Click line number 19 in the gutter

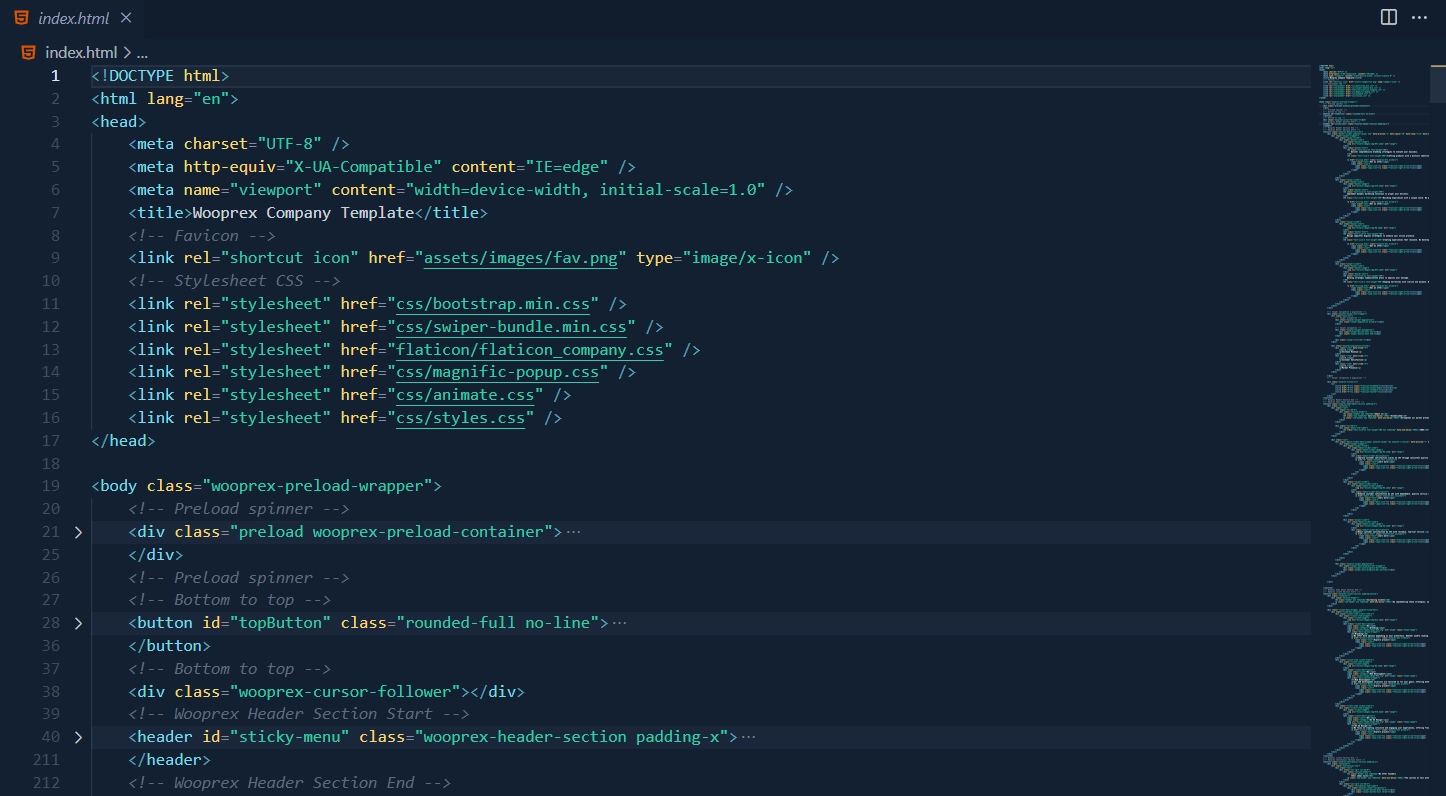[x=50, y=485]
